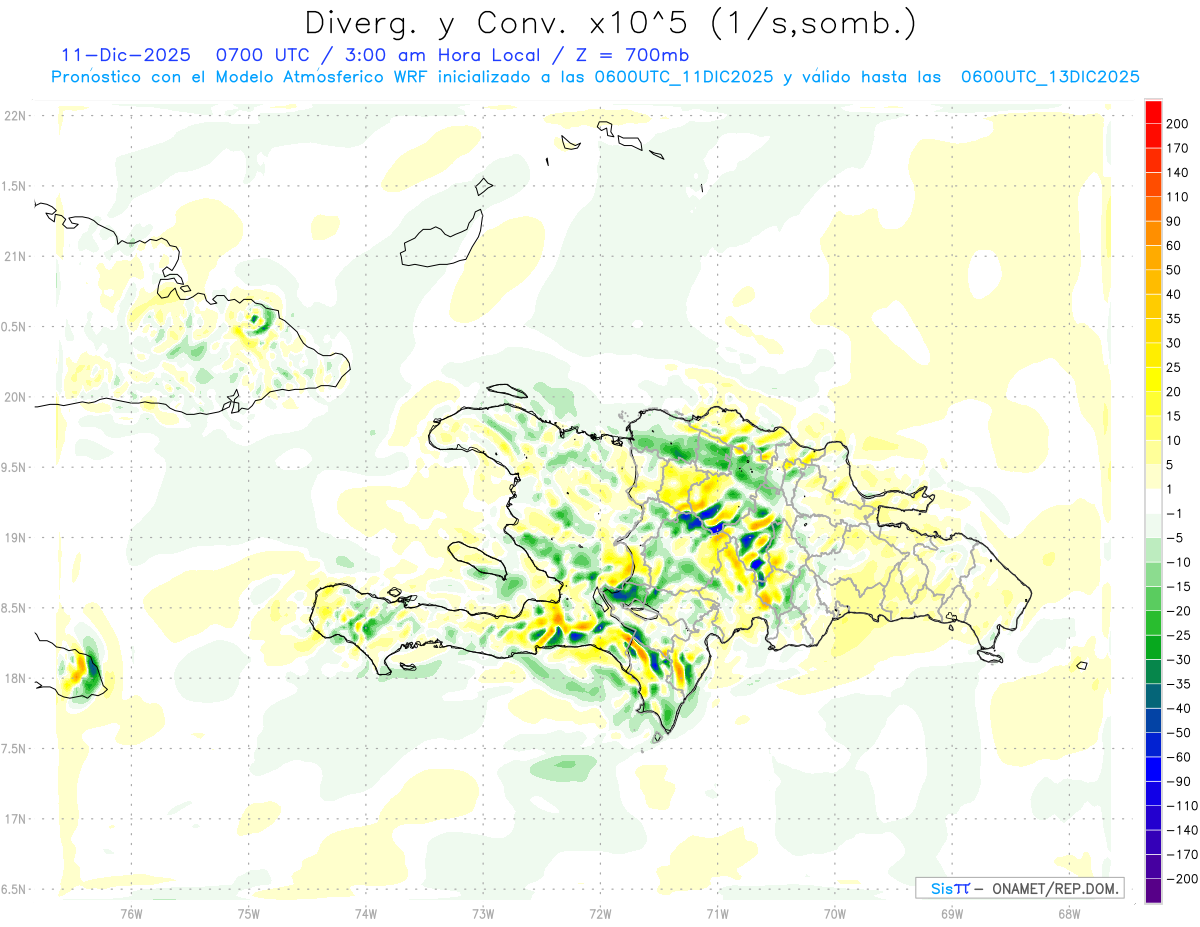This screenshot has width=1200, height=927.
Task: Click the colorbar value "35"
Action: (x=1173, y=318)
